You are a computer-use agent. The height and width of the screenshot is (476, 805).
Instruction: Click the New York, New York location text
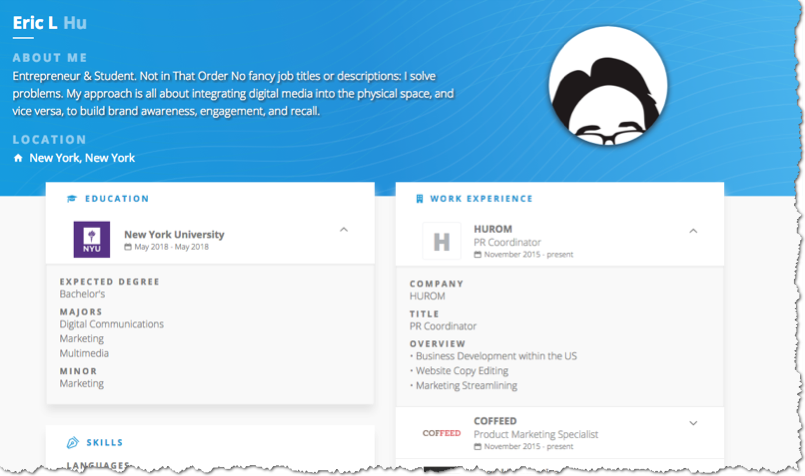(x=82, y=158)
